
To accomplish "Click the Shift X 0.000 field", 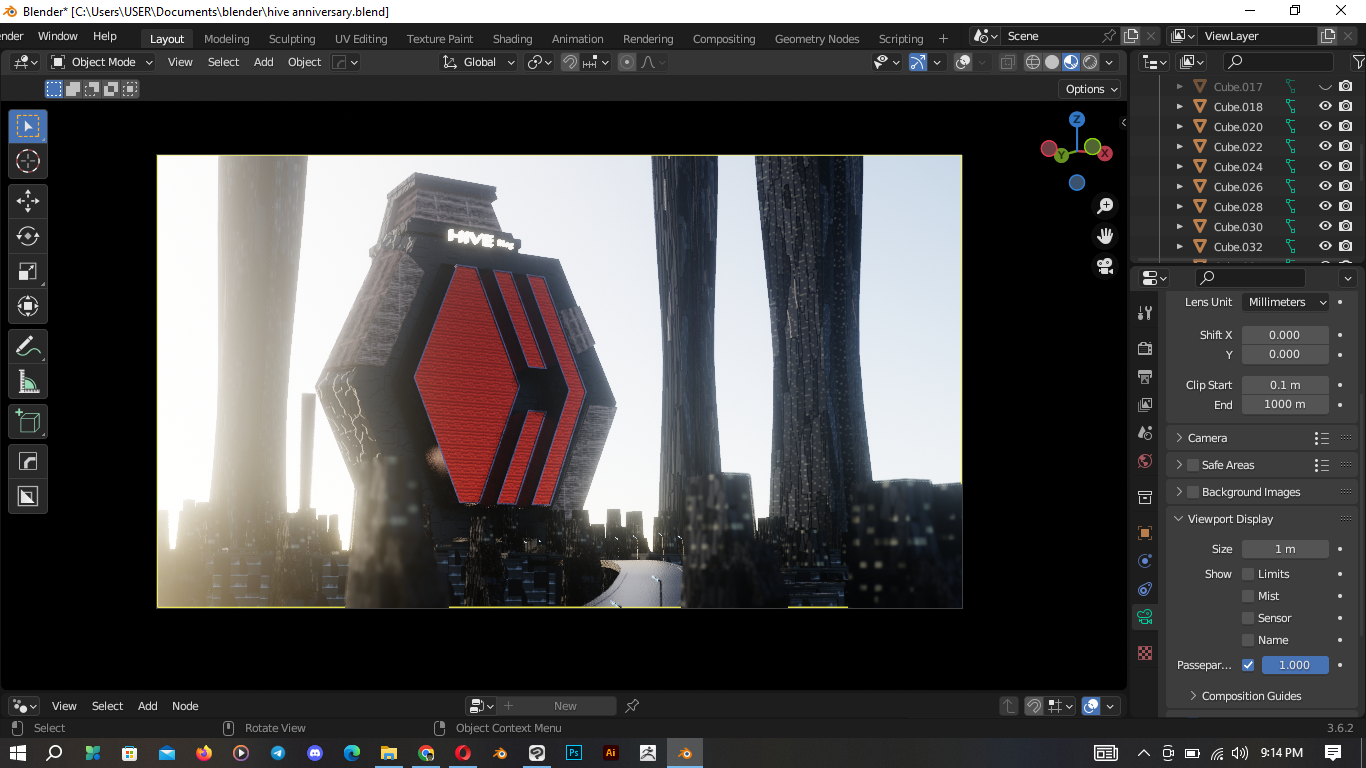I will [1285, 335].
